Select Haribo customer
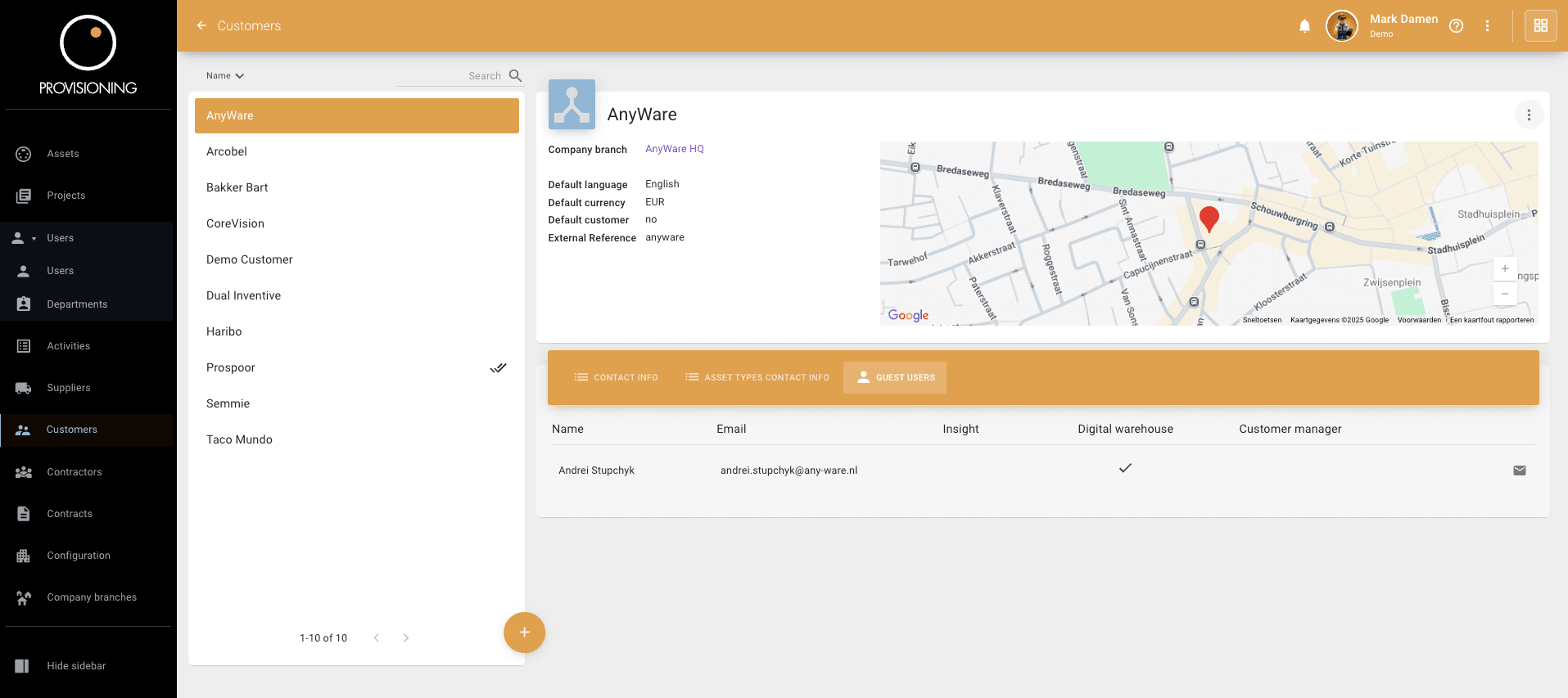 [357, 331]
